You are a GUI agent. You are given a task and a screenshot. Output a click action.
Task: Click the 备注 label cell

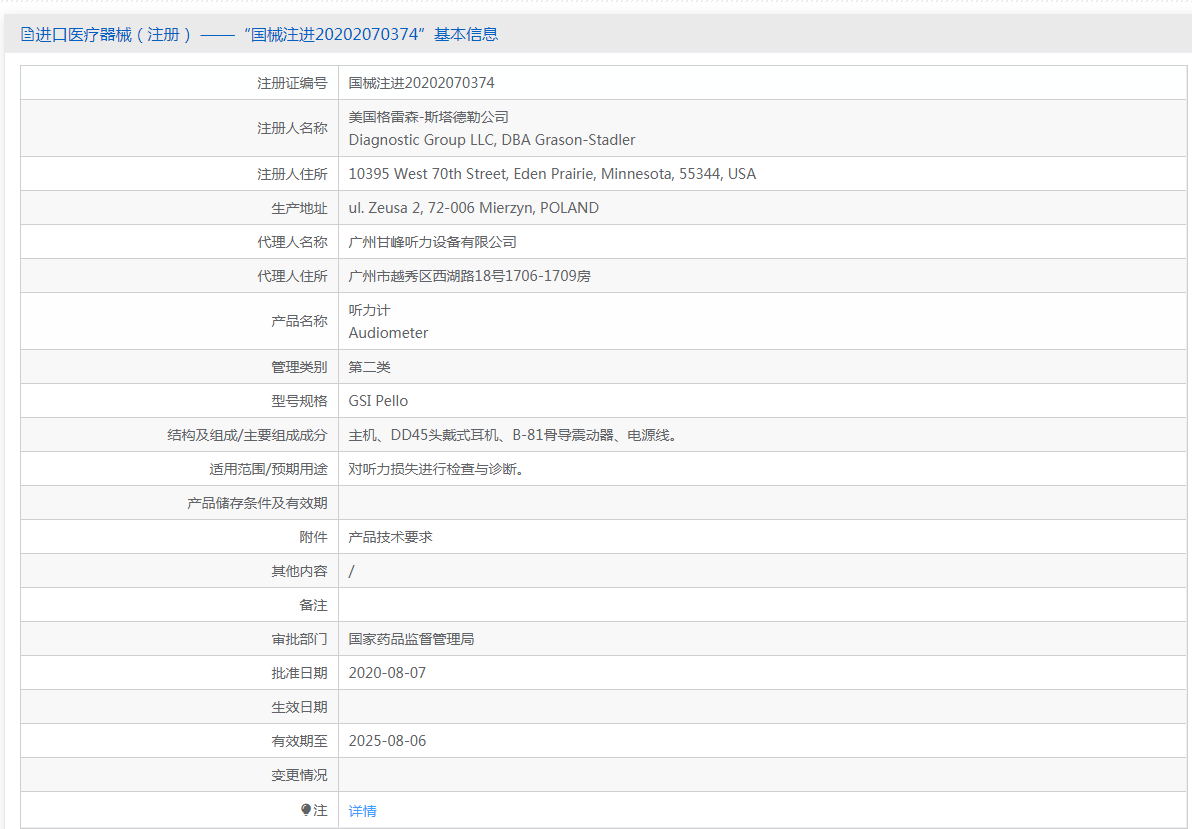pyautogui.click(x=179, y=605)
